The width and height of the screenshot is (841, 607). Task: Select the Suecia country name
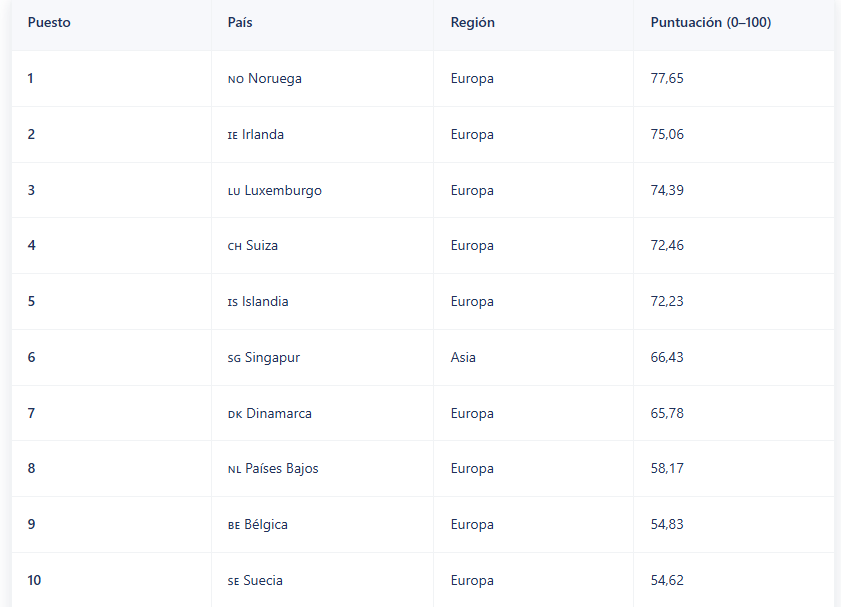[263, 581]
